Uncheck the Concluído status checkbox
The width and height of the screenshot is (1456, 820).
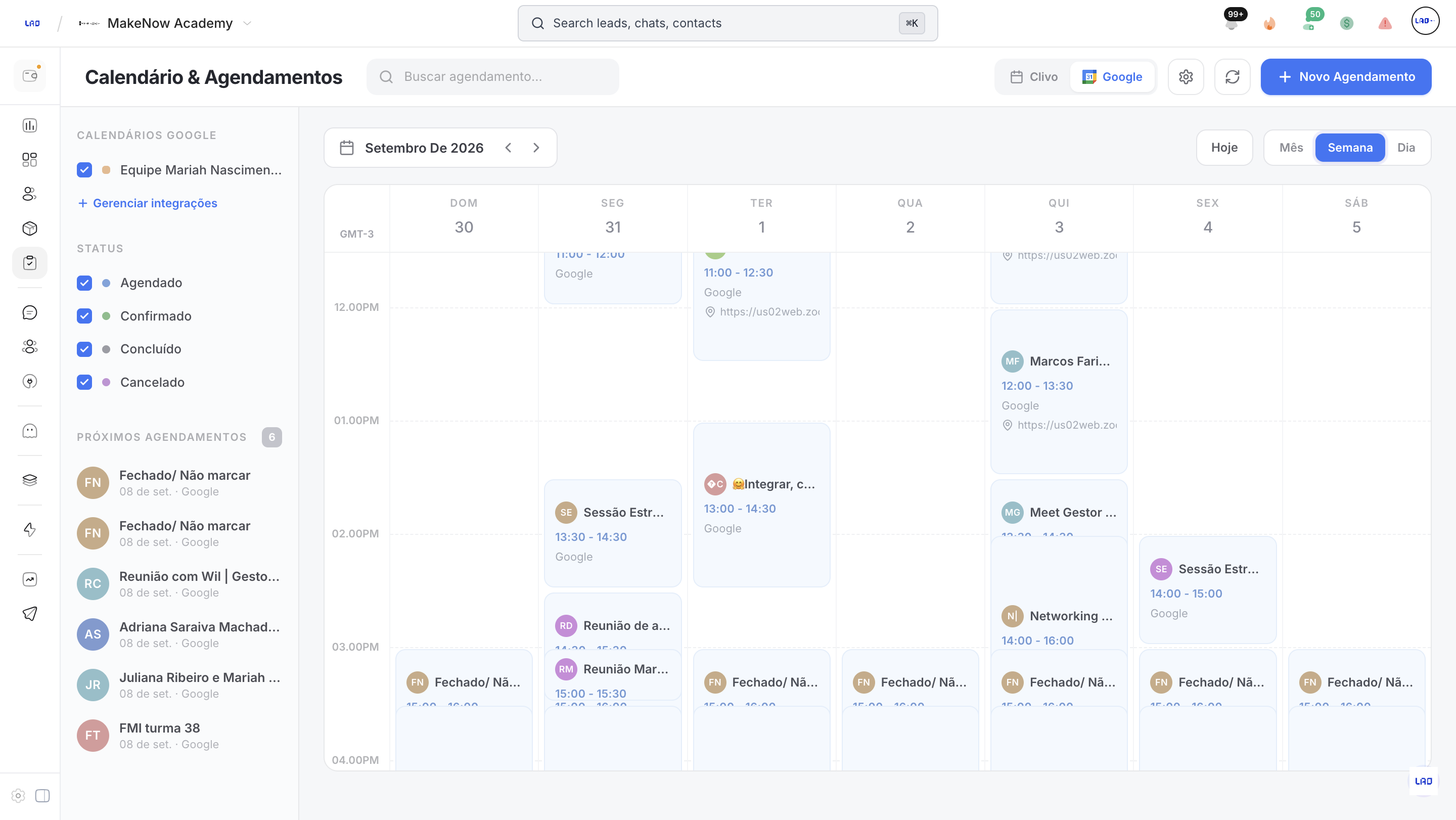point(84,349)
